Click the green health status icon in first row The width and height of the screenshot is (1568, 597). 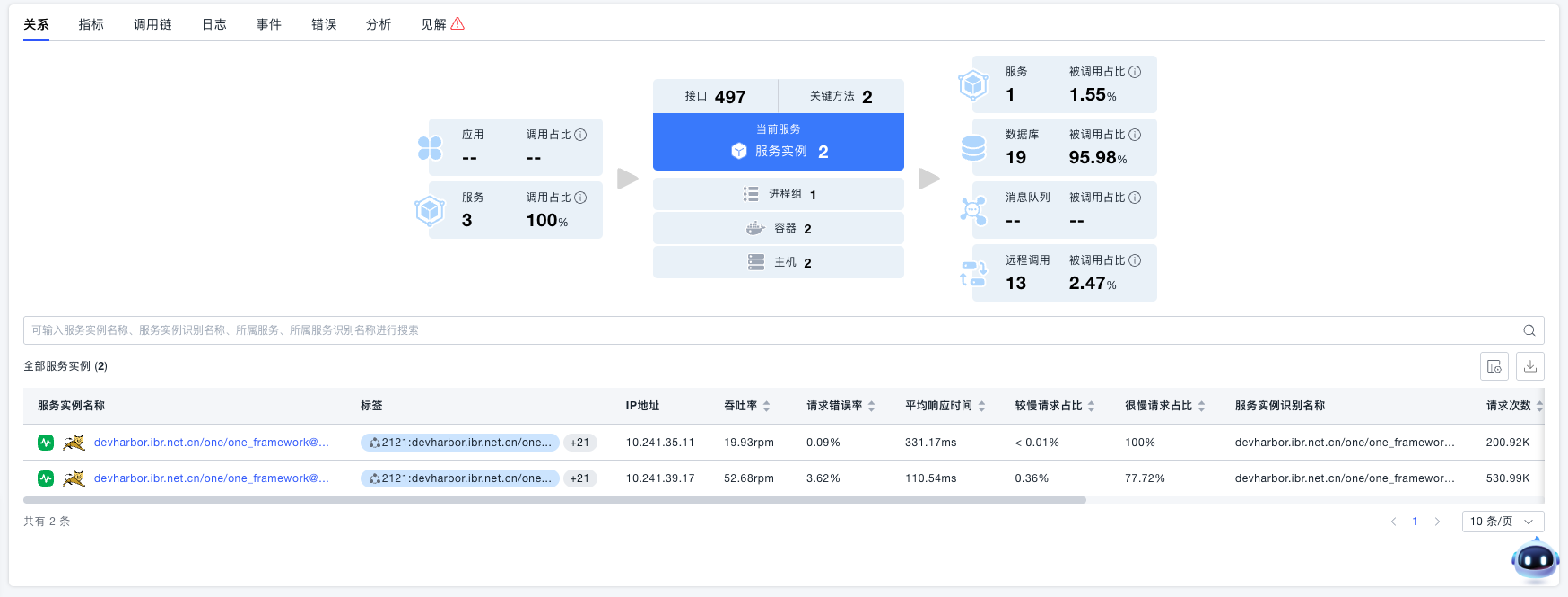46,443
